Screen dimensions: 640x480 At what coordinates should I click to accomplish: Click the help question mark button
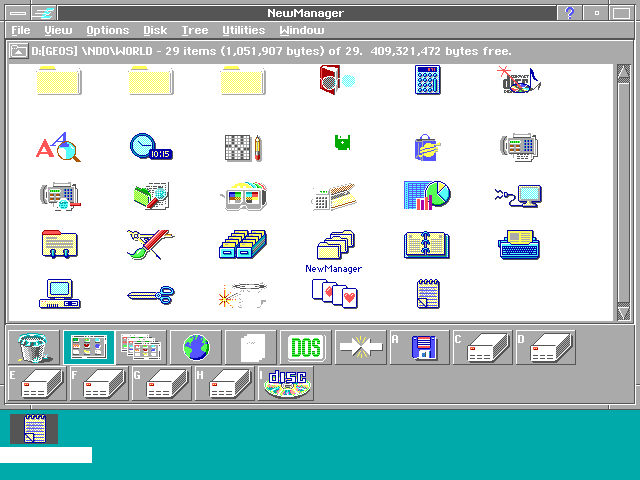pos(570,13)
